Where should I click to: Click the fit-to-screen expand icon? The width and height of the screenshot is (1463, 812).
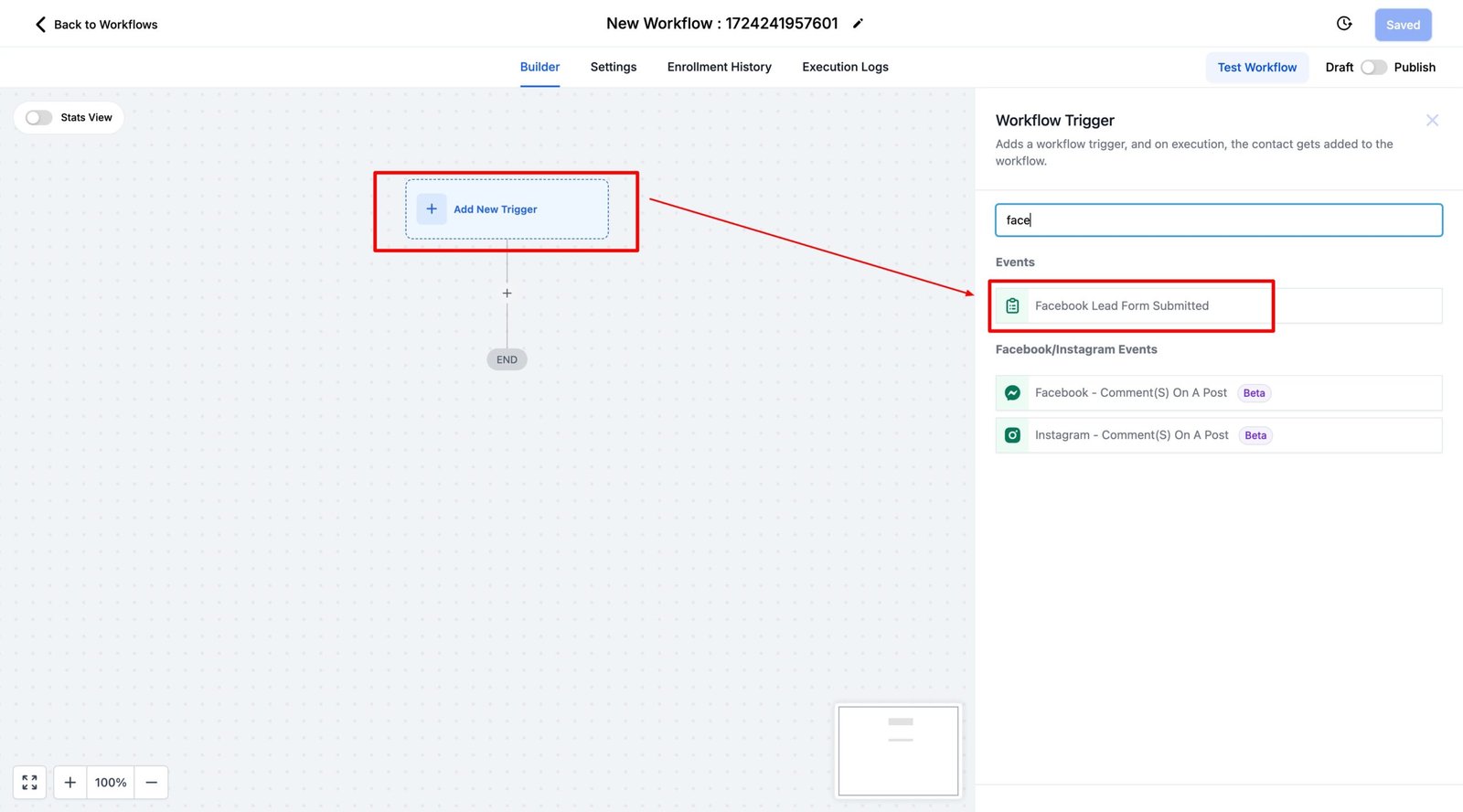pos(30,783)
